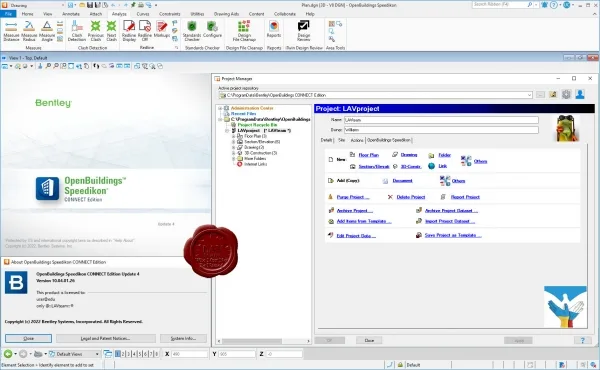Click the Zoom In icon in View 1 toolbar

click(48, 66)
